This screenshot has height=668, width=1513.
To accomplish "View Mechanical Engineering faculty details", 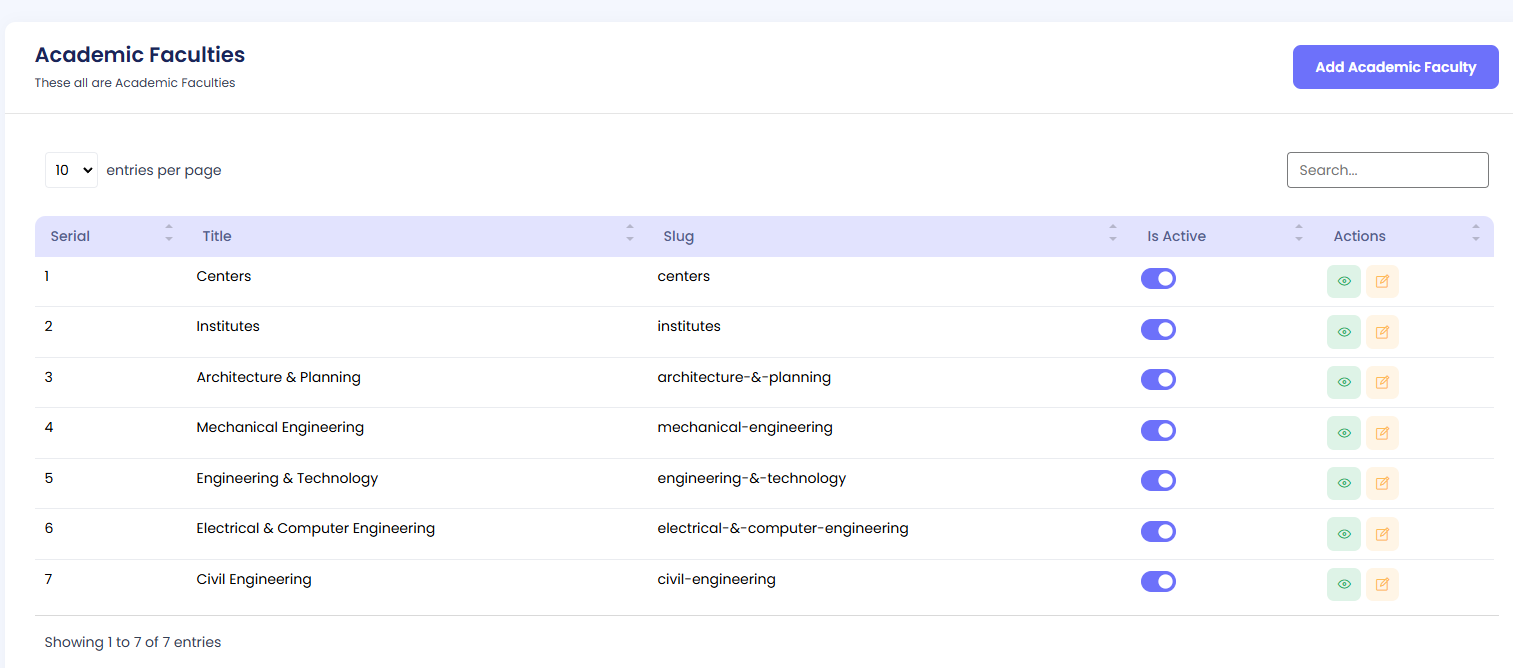I will pyautogui.click(x=1343, y=433).
